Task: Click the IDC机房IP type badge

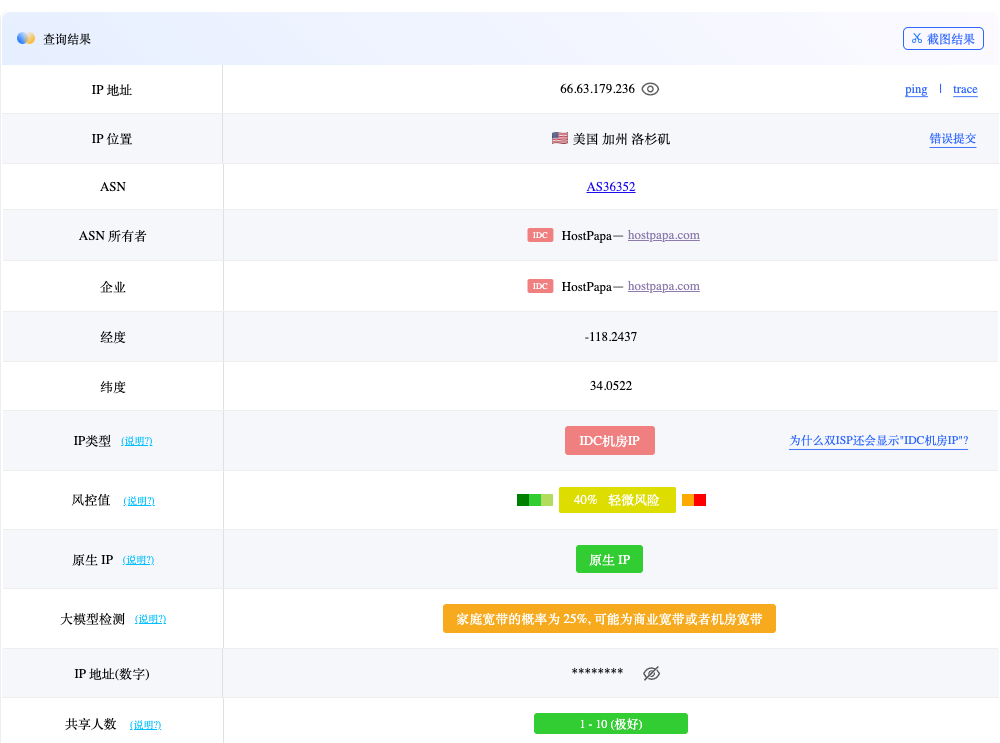Action: point(610,441)
